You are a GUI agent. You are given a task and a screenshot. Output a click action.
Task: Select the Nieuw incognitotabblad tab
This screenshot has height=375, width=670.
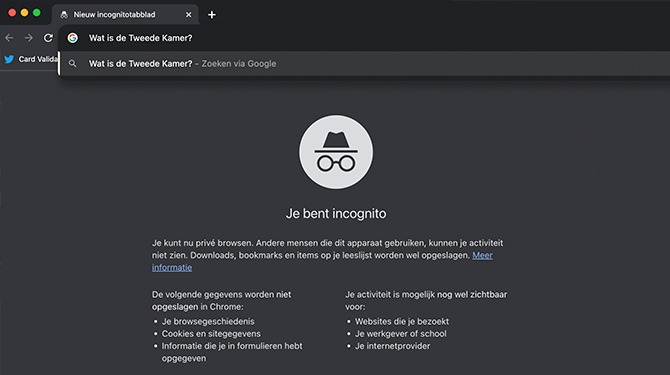(125, 15)
